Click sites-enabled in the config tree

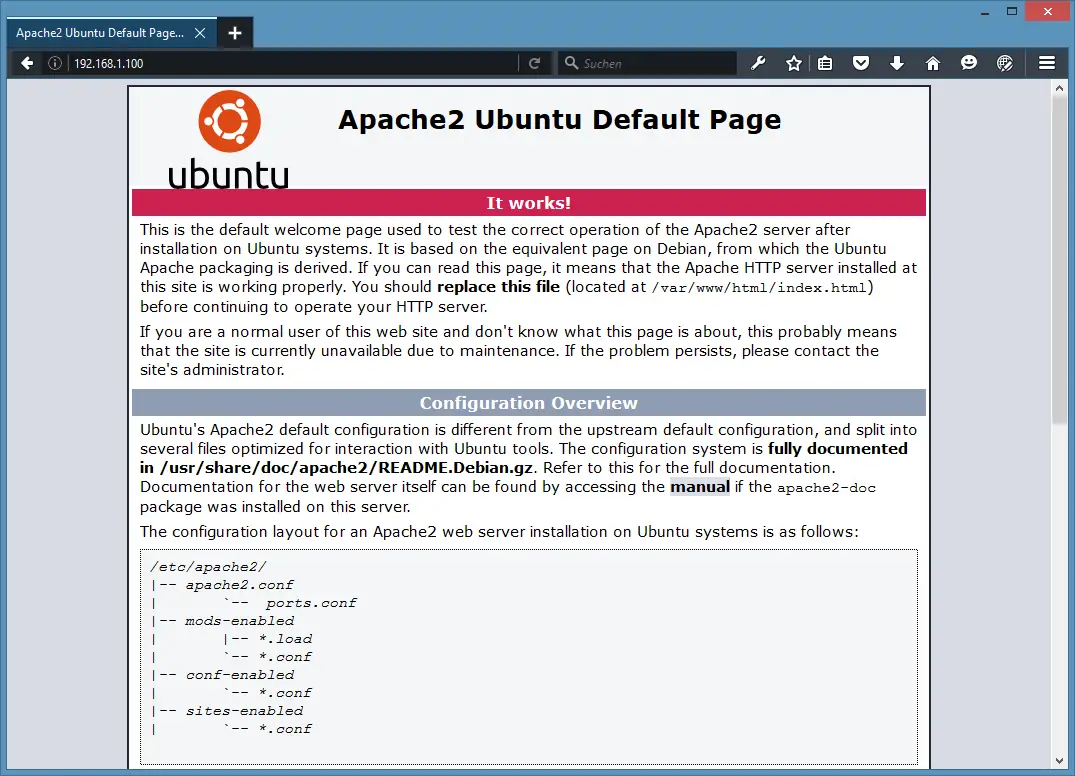click(244, 711)
